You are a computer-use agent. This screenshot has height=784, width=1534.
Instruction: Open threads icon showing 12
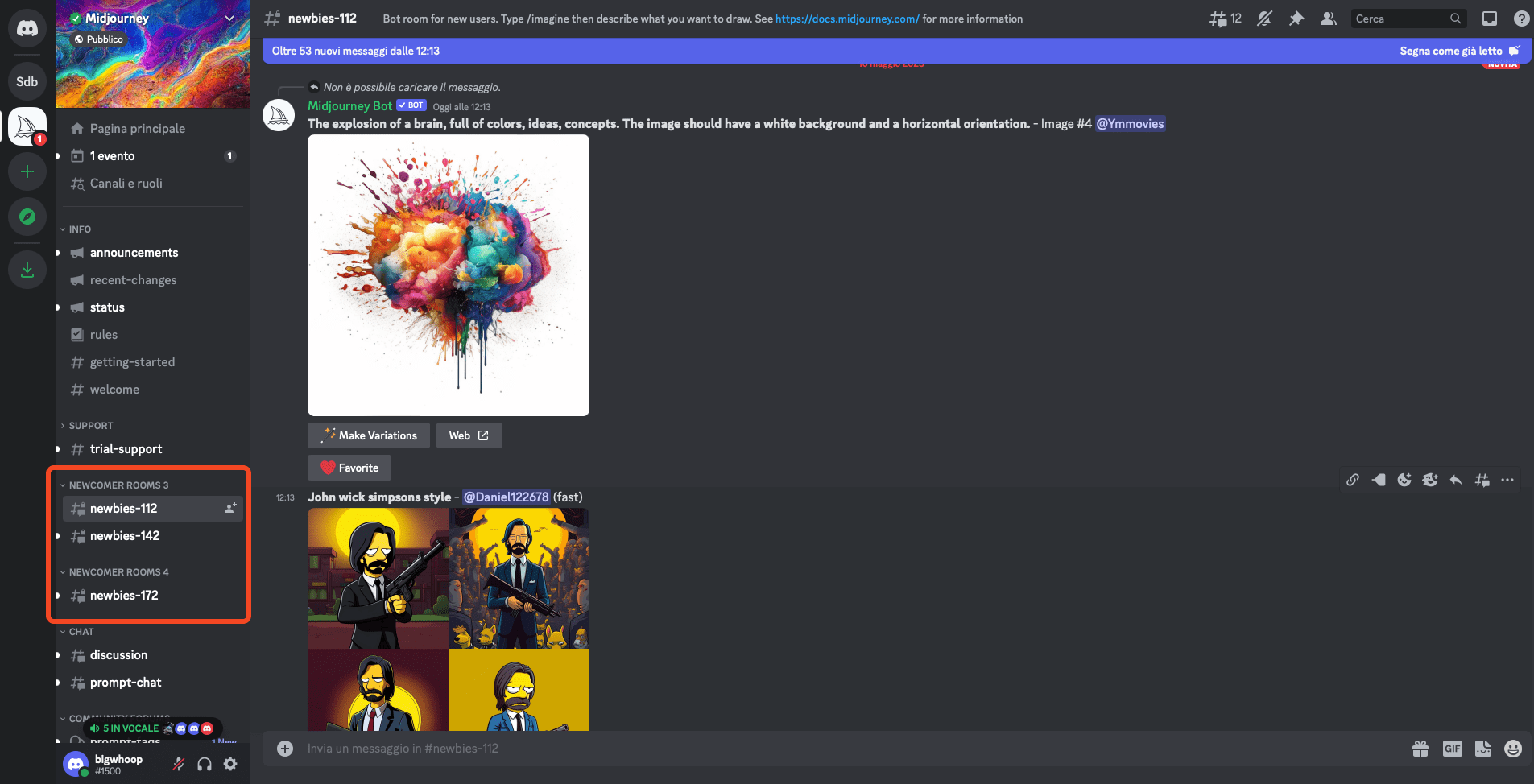[x=1225, y=19]
